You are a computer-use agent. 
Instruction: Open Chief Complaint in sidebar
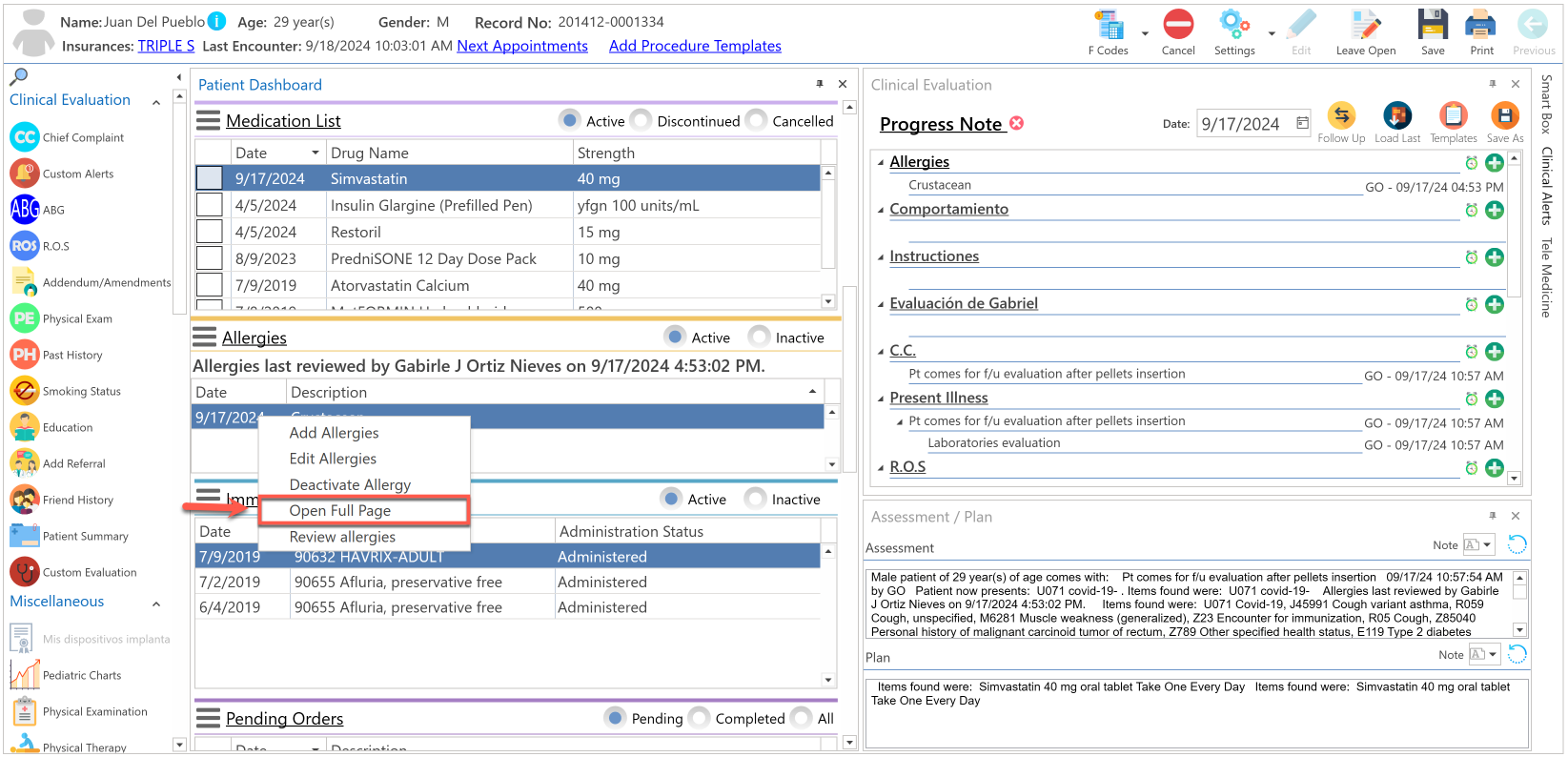pyautogui.click(x=67, y=137)
